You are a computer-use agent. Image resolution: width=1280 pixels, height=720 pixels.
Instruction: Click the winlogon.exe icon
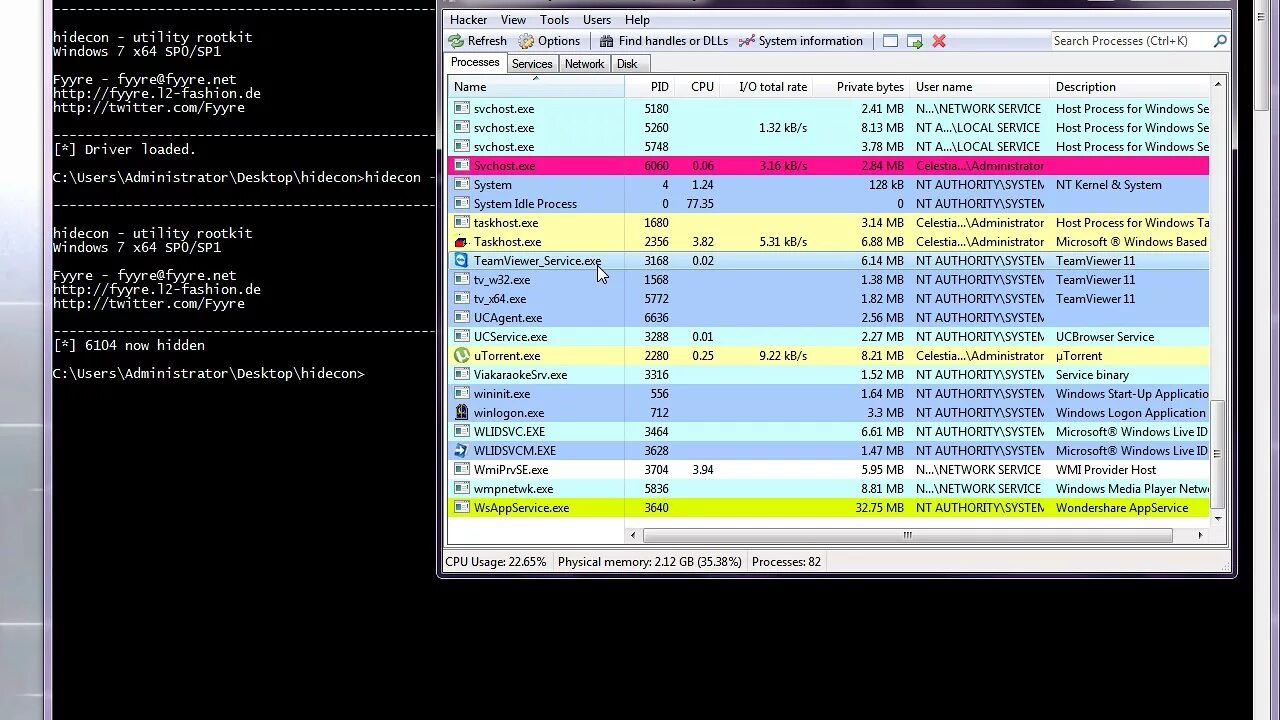(x=461, y=413)
